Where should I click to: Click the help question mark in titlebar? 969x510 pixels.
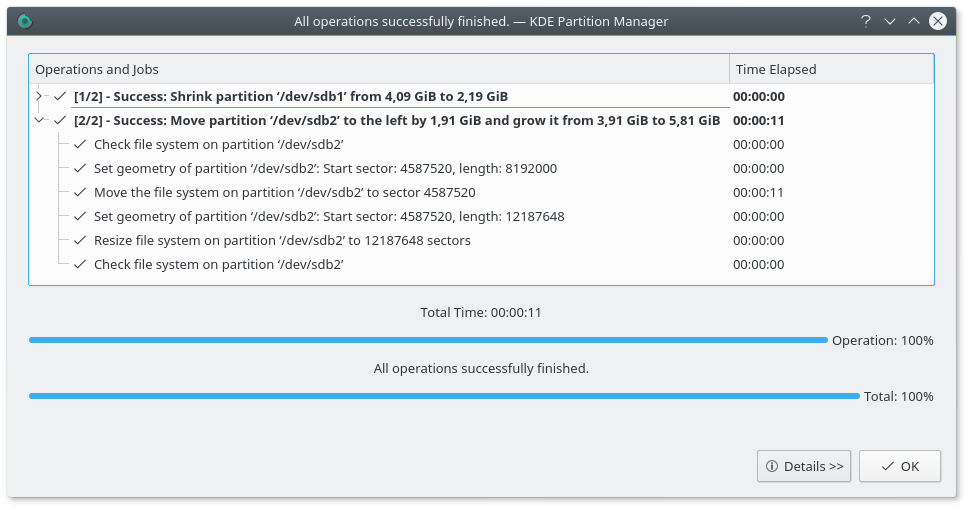(865, 21)
